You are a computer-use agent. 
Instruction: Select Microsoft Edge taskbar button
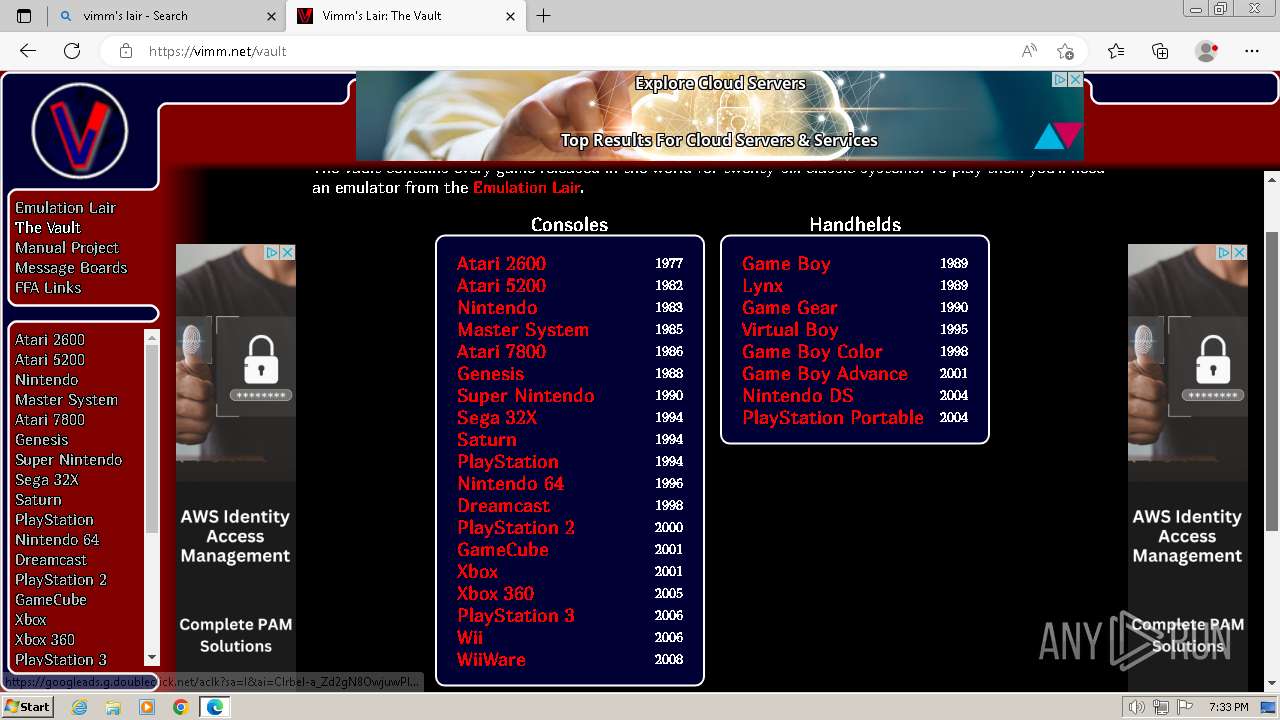click(x=214, y=707)
